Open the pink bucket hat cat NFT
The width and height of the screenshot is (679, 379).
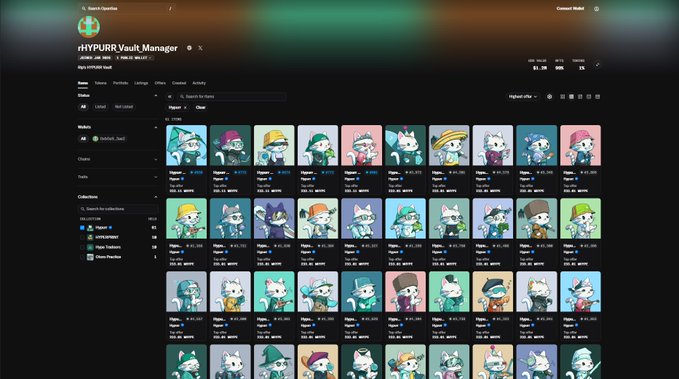580,146
